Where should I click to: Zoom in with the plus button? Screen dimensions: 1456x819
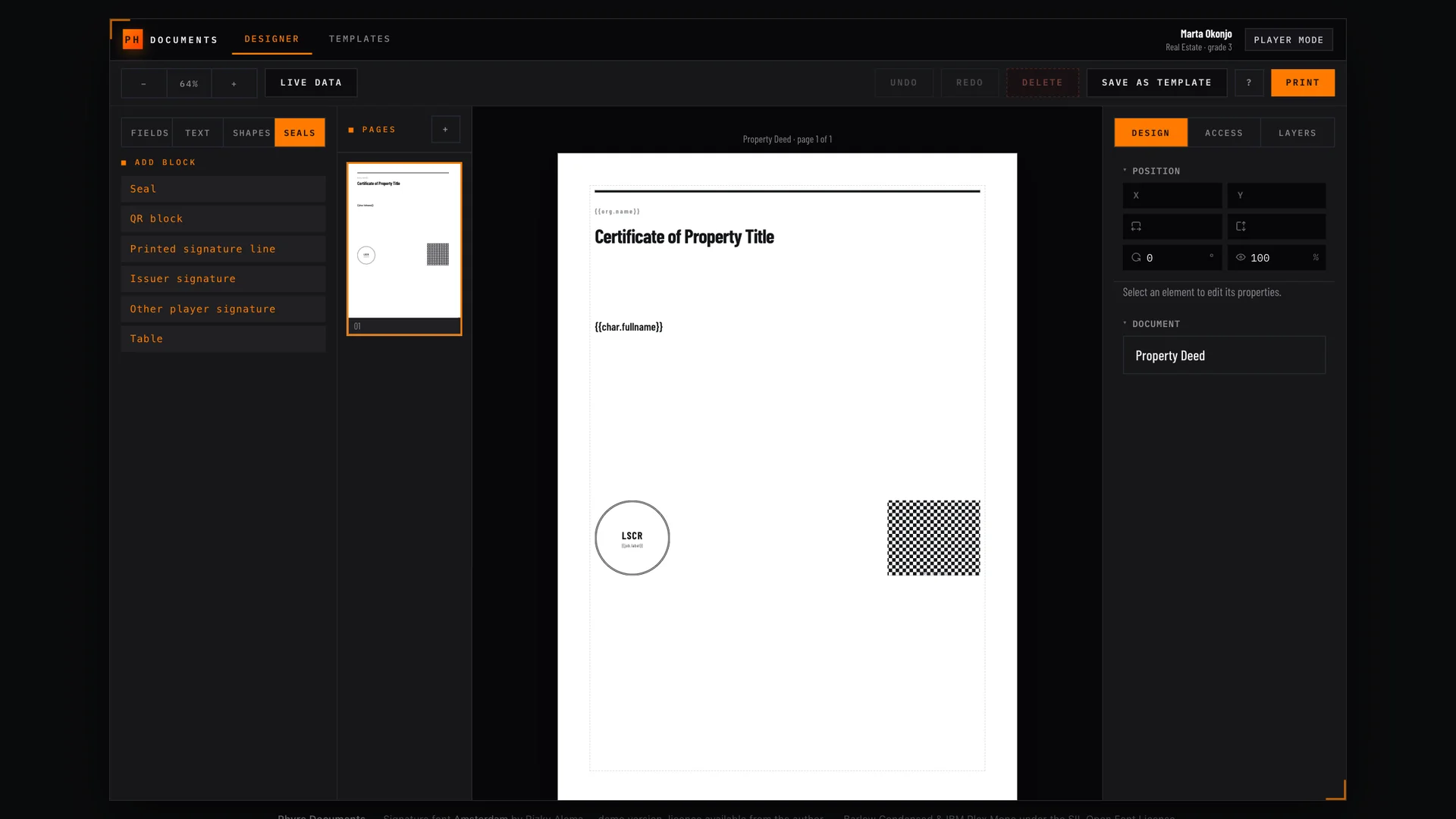(x=234, y=83)
